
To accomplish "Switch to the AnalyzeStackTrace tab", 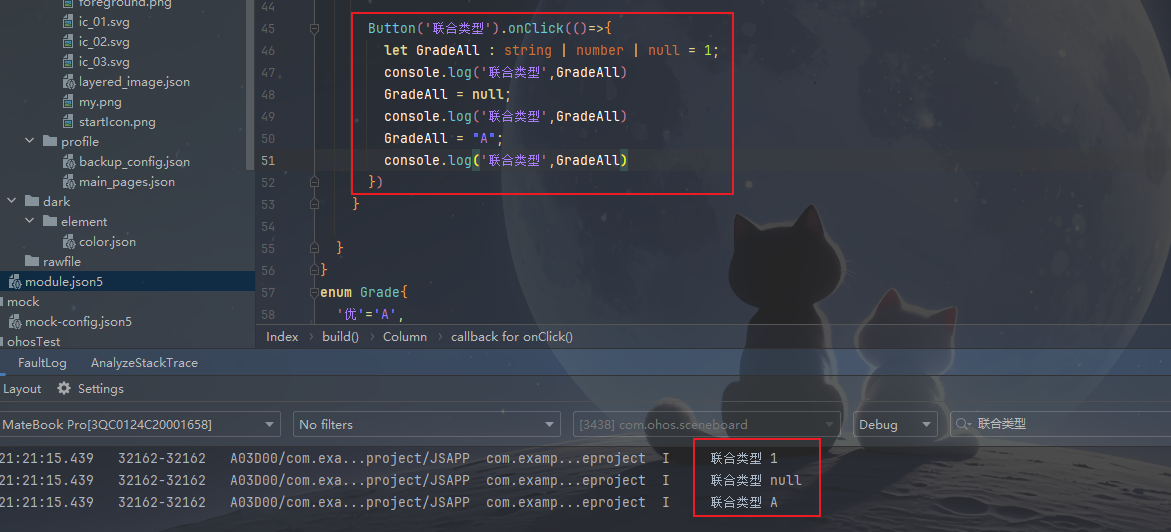I will pos(144,363).
